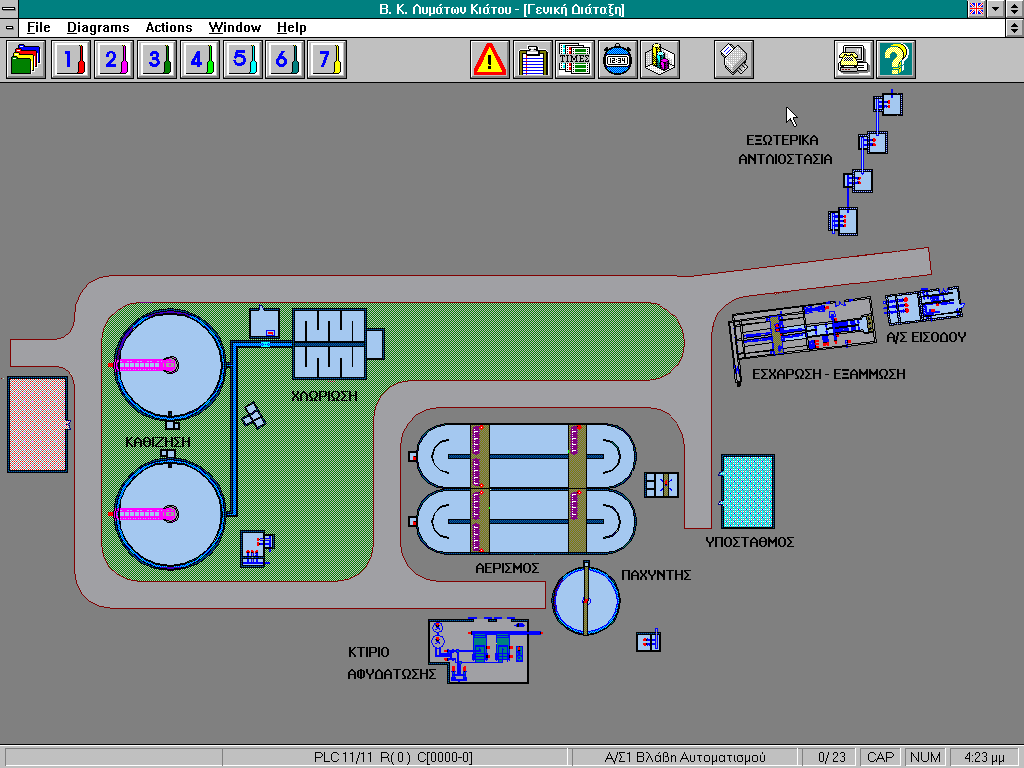Screen dimensions: 1024x768
Task: Open the help question mark toolbar icon
Action: point(896,60)
